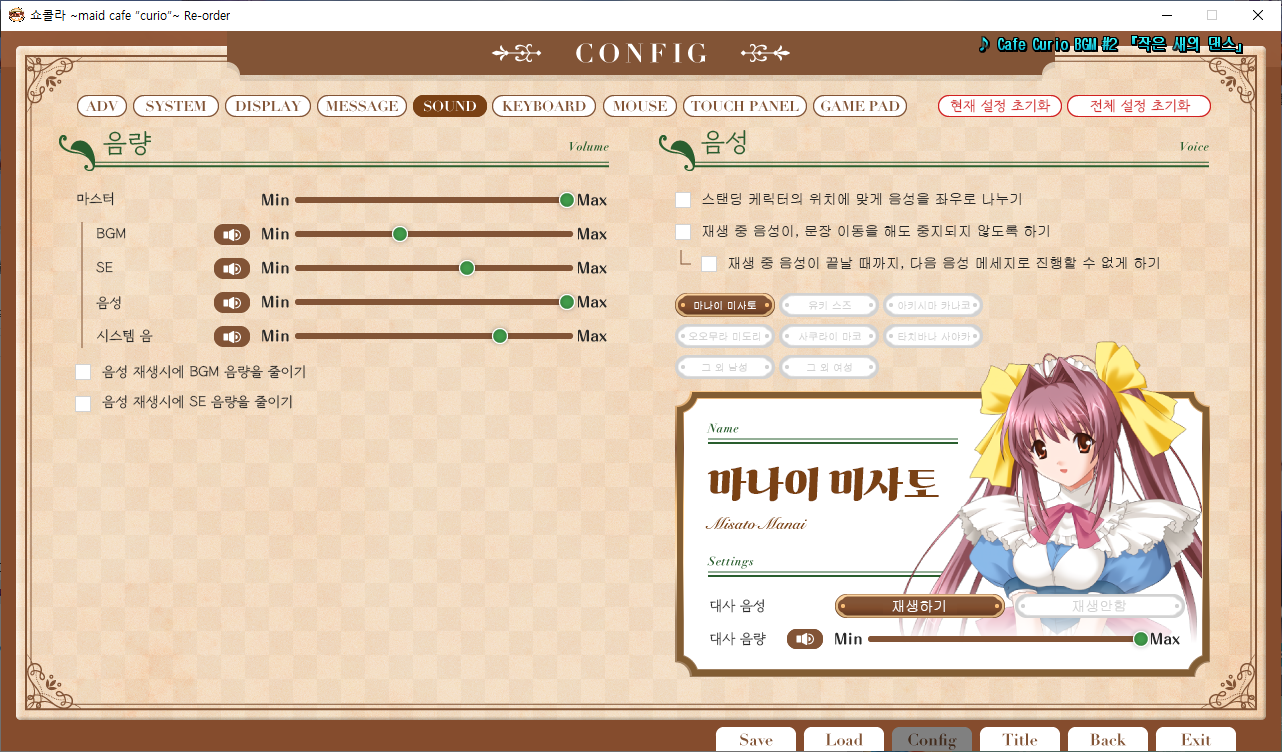Click the Save button at bottom

pyautogui.click(x=756, y=740)
